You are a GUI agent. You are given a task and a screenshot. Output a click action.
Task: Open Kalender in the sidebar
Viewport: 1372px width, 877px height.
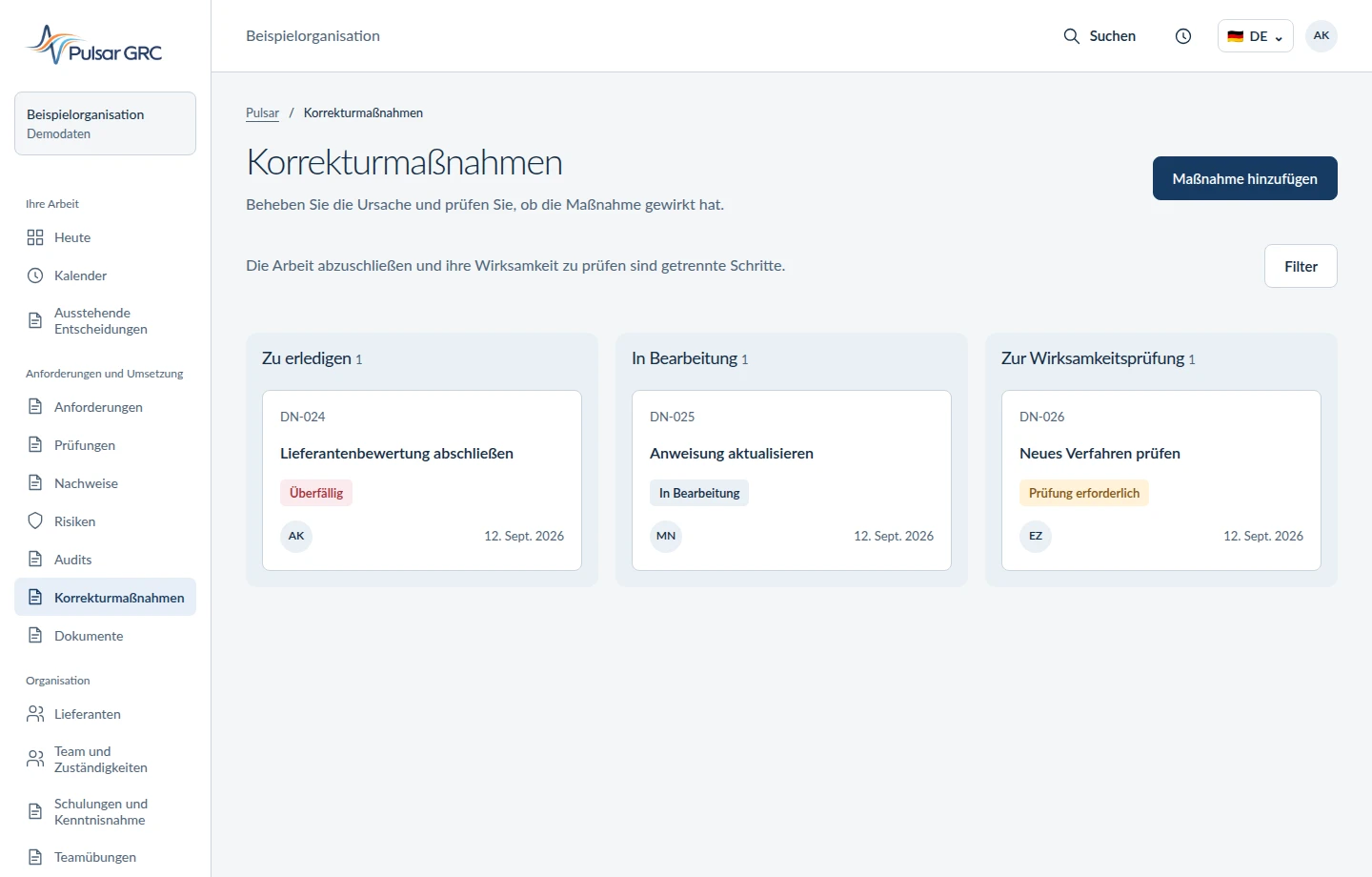click(105, 275)
